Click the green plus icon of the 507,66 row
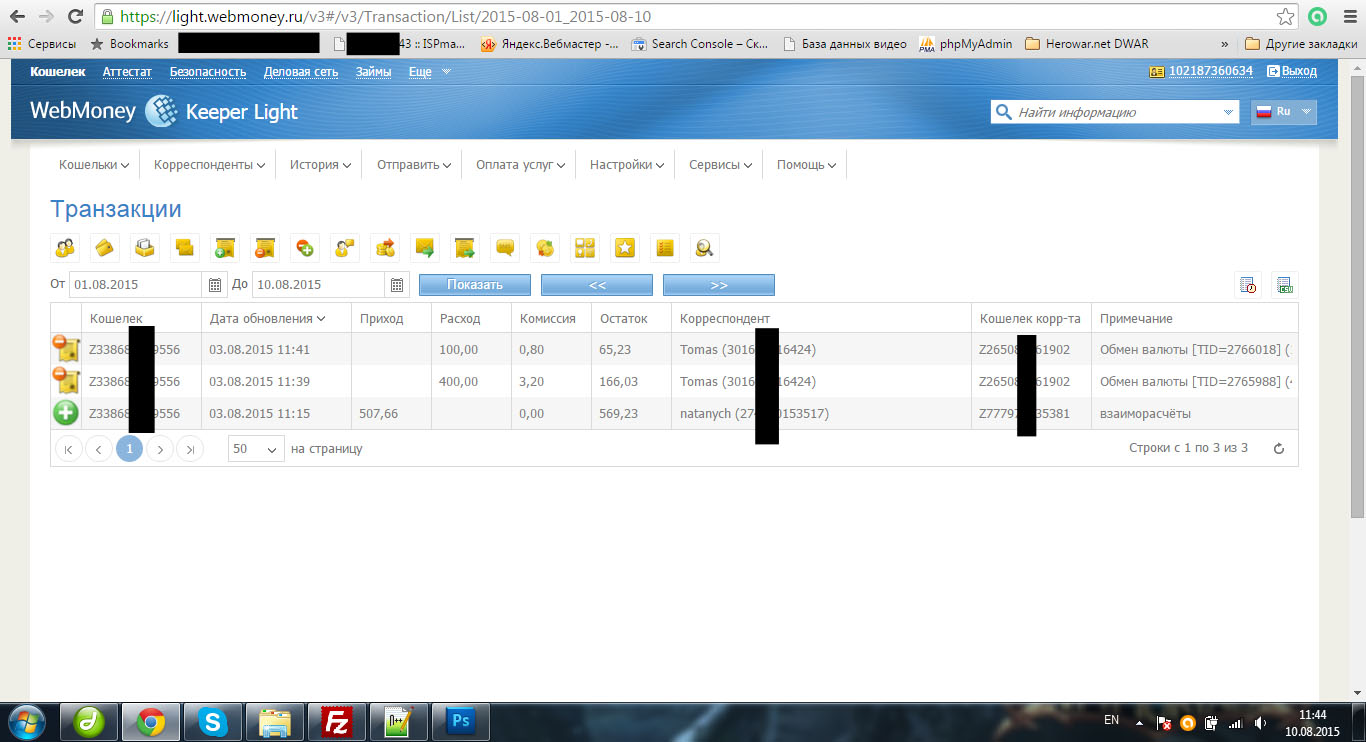1366x742 pixels. click(x=65, y=413)
